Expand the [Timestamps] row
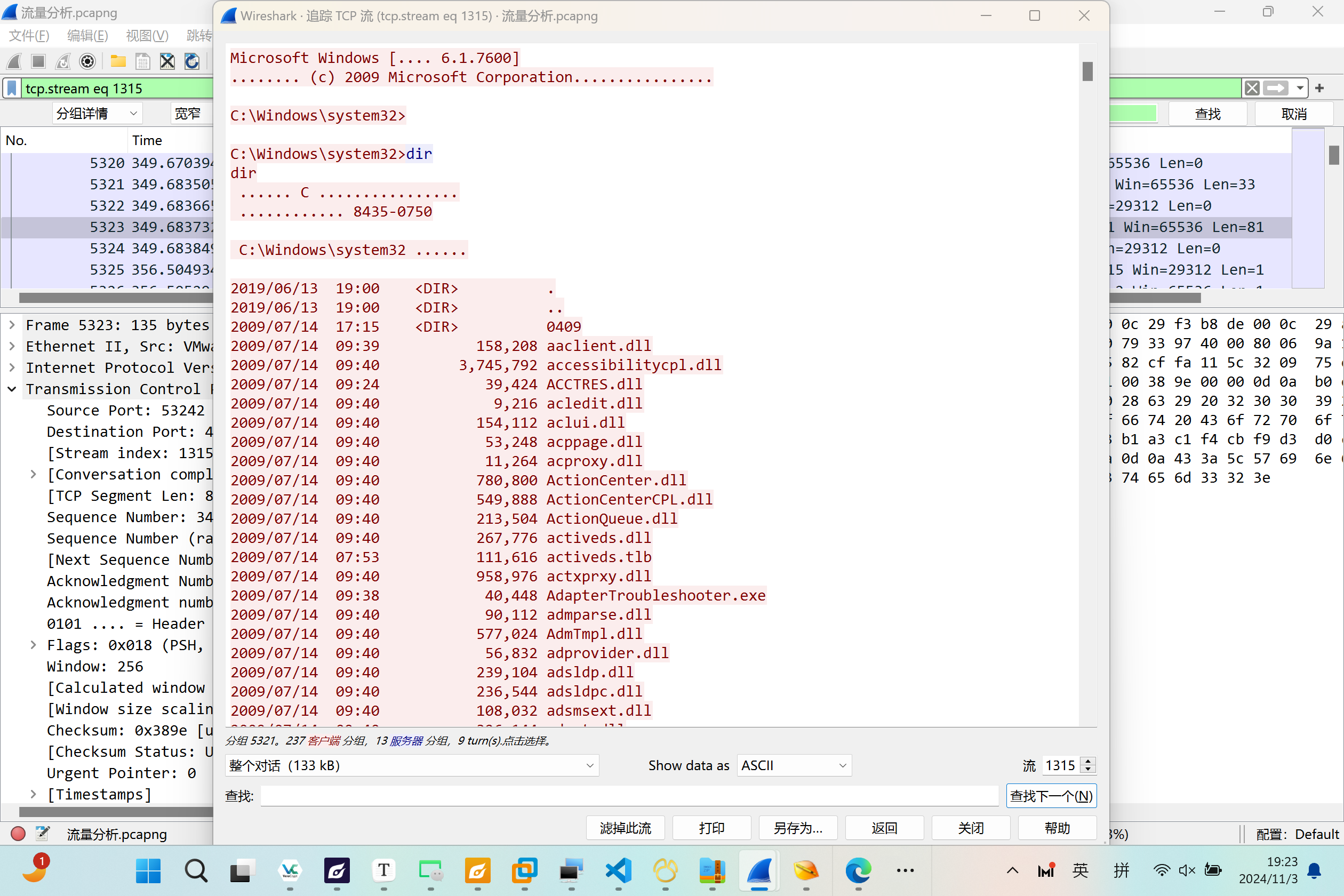Viewport: 1344px width, 896px height. pyautogui.click(x=33, y=794)
